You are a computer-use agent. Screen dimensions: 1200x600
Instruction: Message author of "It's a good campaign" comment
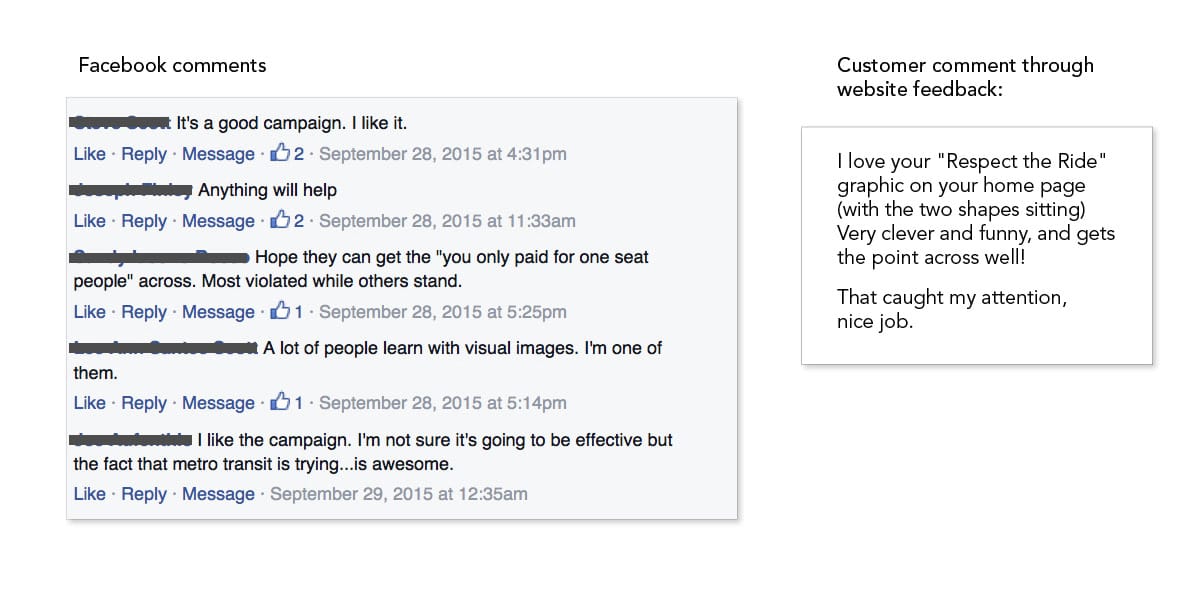tap(218, 154)
